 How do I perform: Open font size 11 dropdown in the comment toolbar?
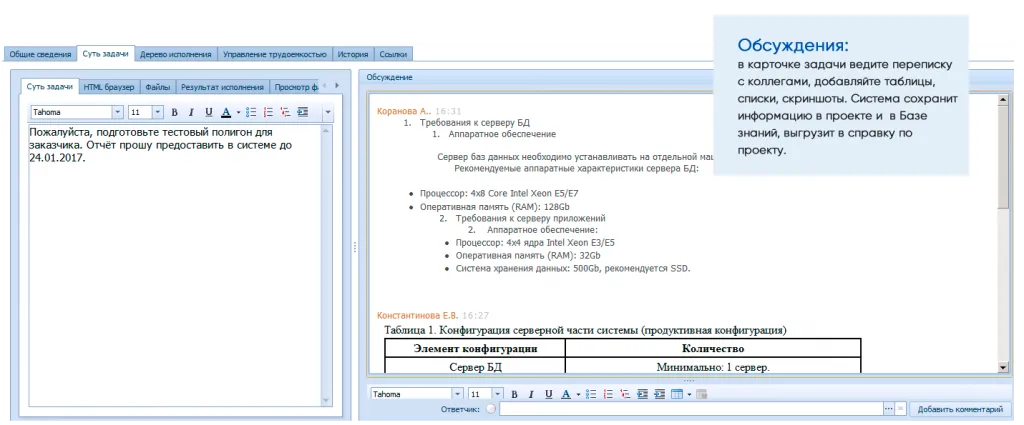[x=499, y=394]
